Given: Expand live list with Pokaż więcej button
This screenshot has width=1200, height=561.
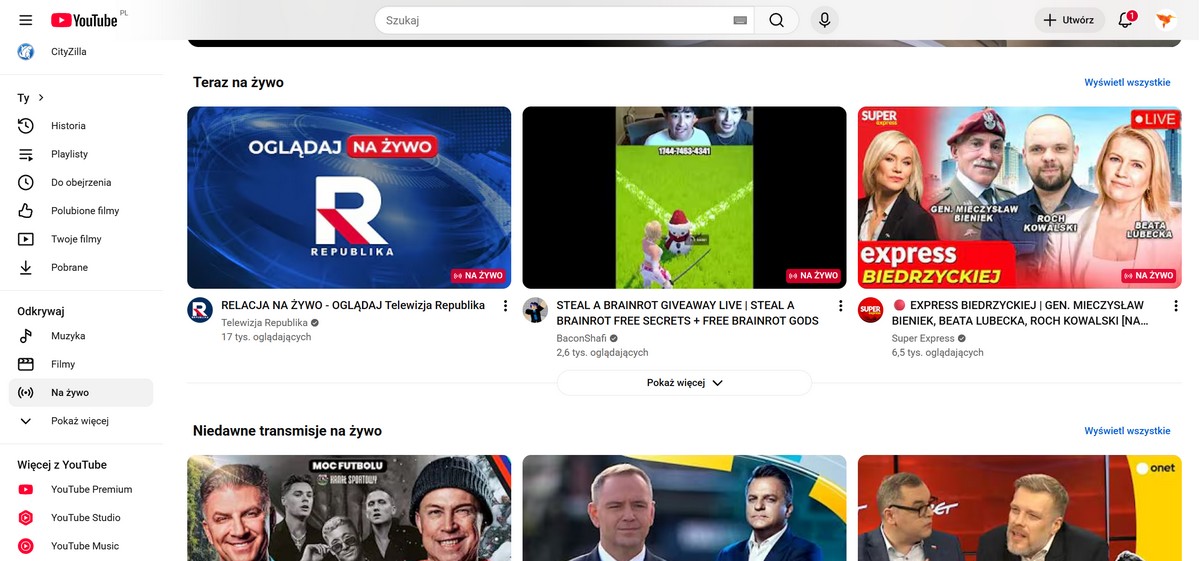Looking at the screenshot, I should coord(684,383).
